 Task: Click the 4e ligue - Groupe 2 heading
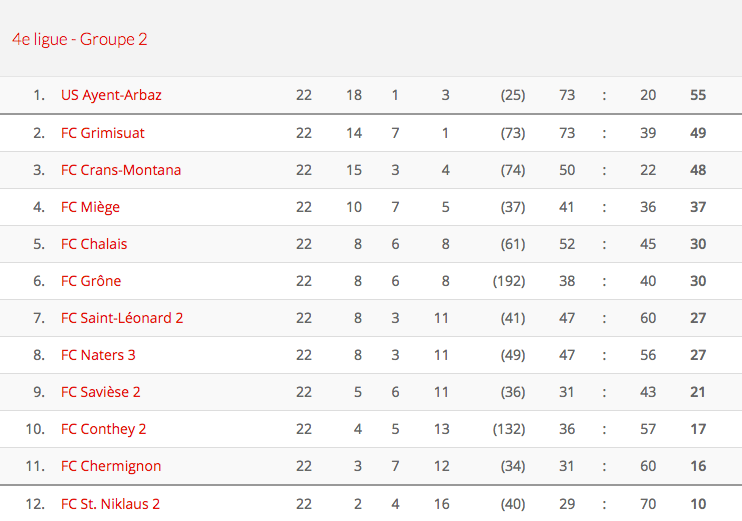point(80,39)
